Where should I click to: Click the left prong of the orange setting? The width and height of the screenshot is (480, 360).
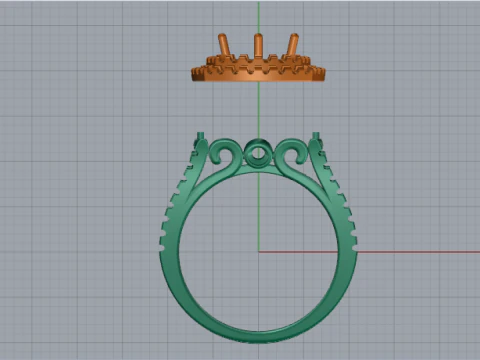click(x=223, y=44)
